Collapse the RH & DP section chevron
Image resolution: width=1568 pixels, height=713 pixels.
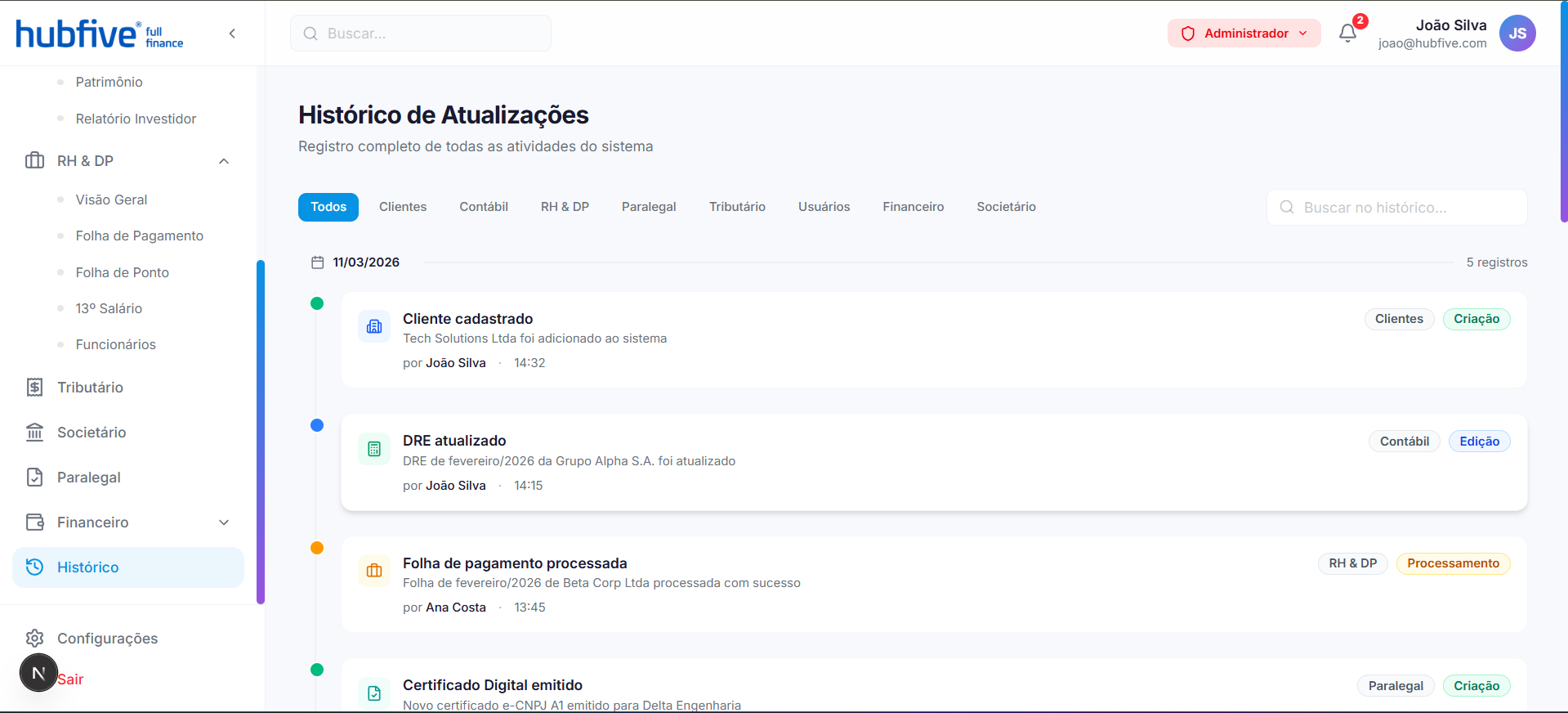[224, 161]
